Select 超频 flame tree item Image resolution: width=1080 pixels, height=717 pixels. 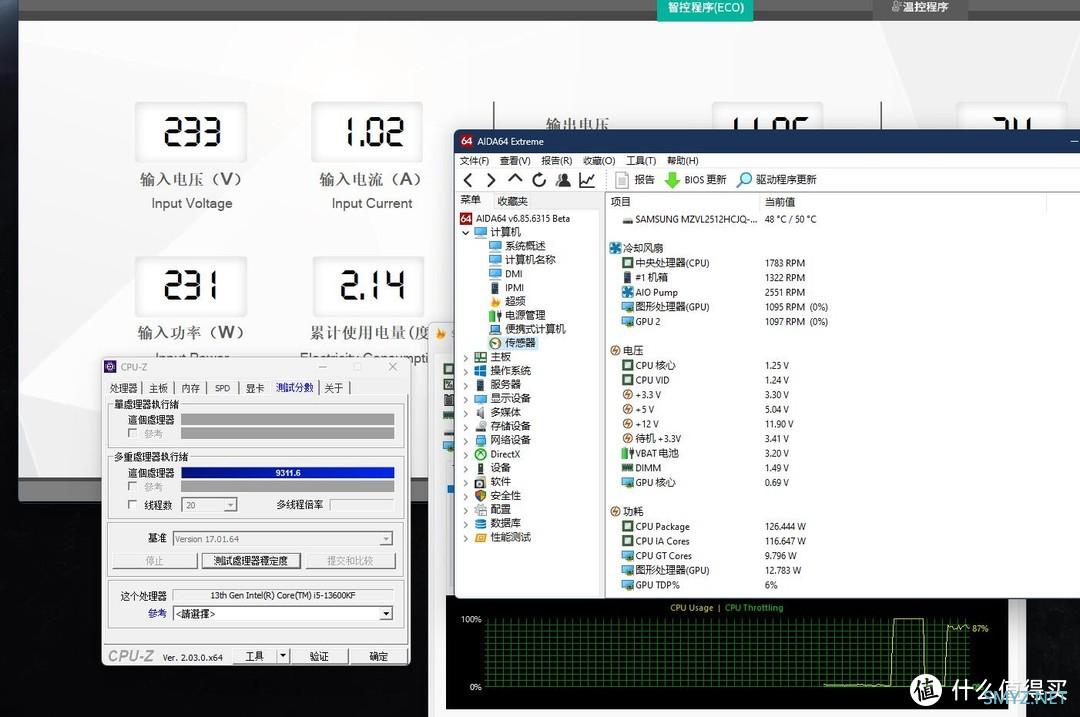pyautogui.click(x=507, y=301)
